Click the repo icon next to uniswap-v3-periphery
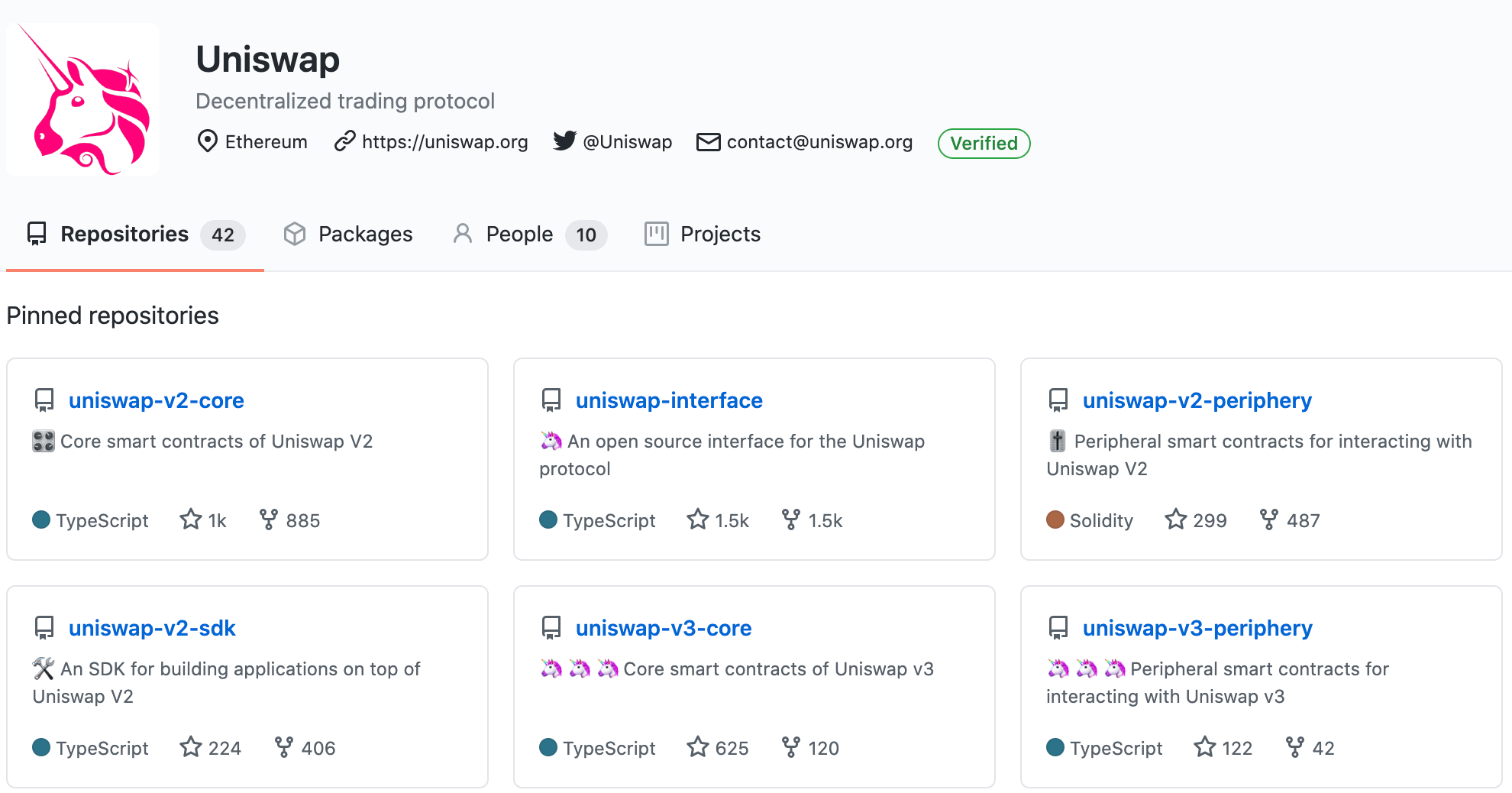Image resolution: width=1512 pixels, height=793 pixels. point(1058,628)
